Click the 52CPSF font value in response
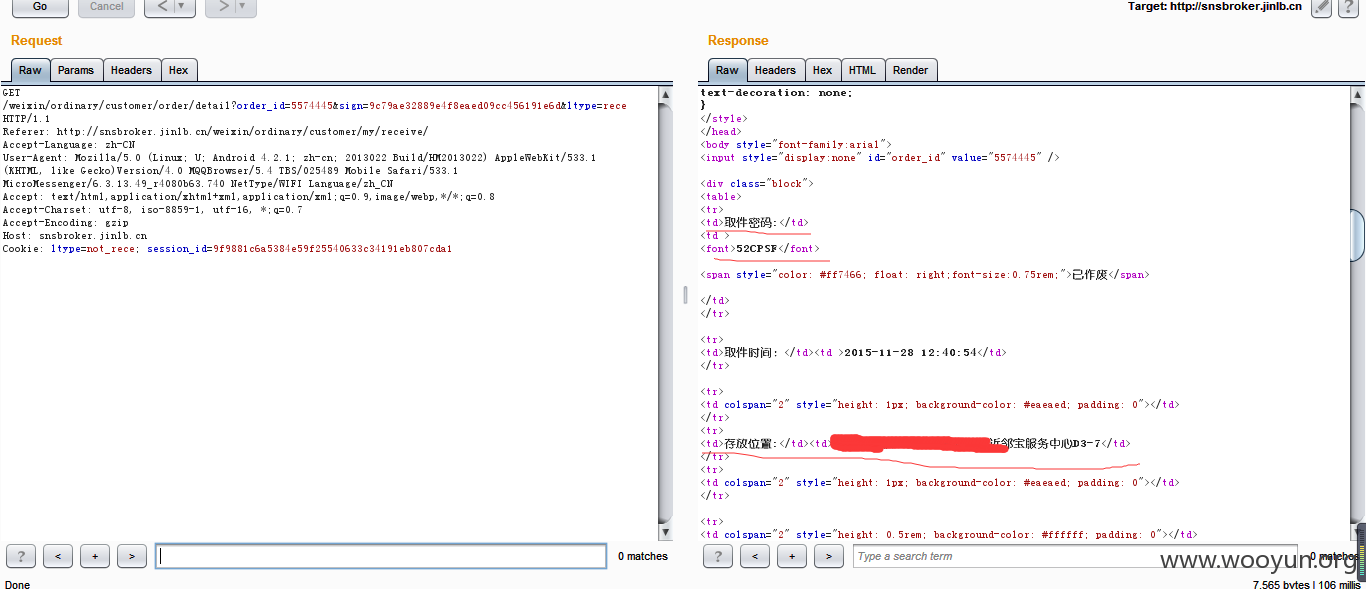Screen dimensions: 1366x589 pyautogui.click(x=757, y=248)
